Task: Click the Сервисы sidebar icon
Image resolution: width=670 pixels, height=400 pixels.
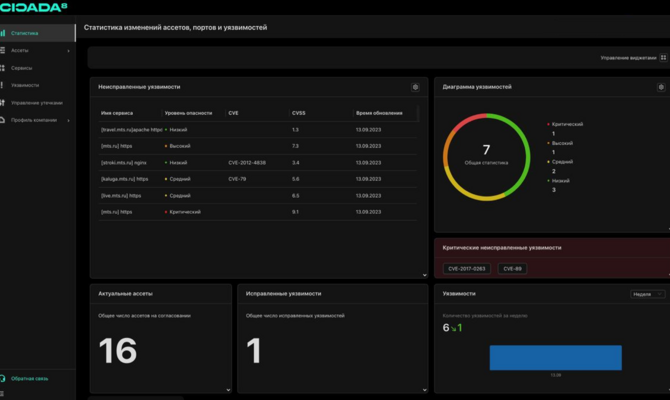Action: [x=3, y=68]
